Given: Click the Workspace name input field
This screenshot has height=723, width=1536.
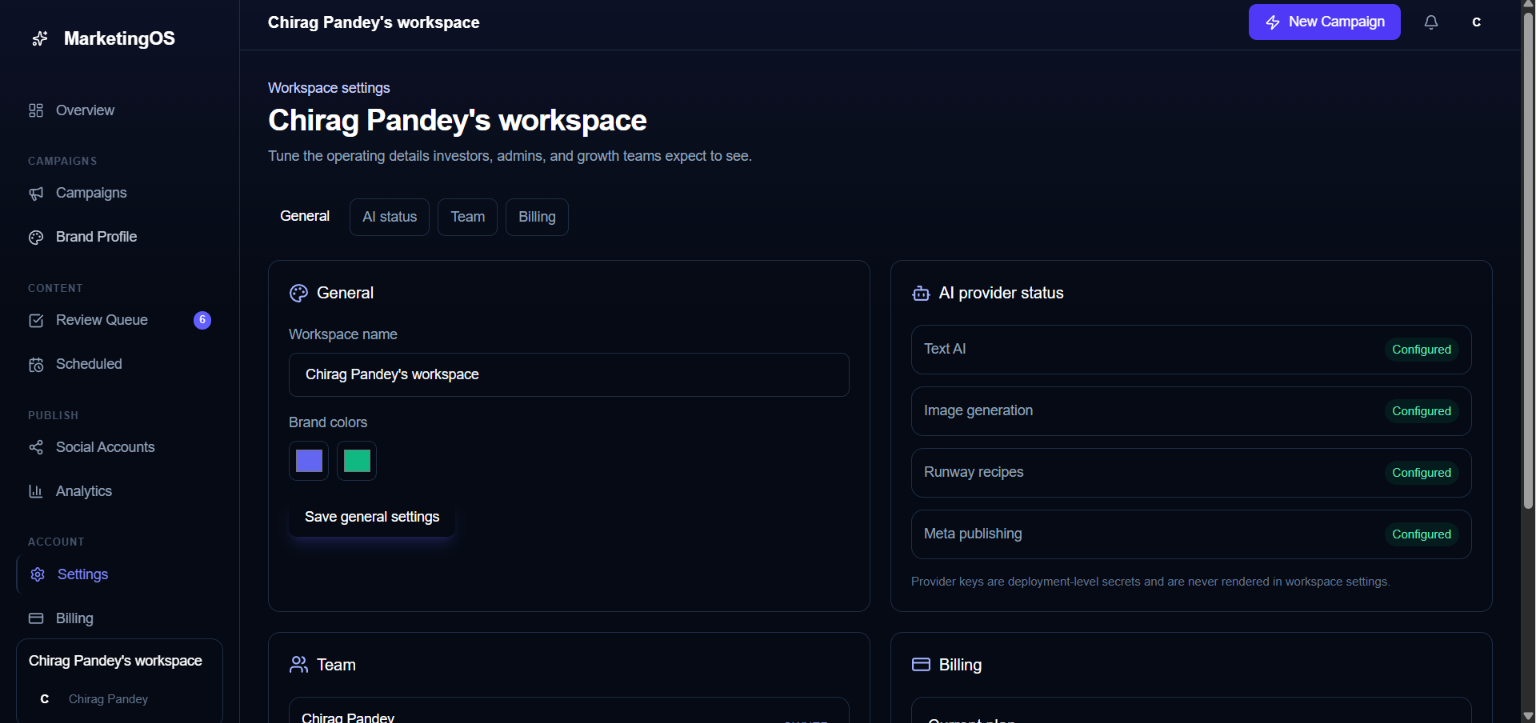Looking at the screenshot, I should pos(569,375).
